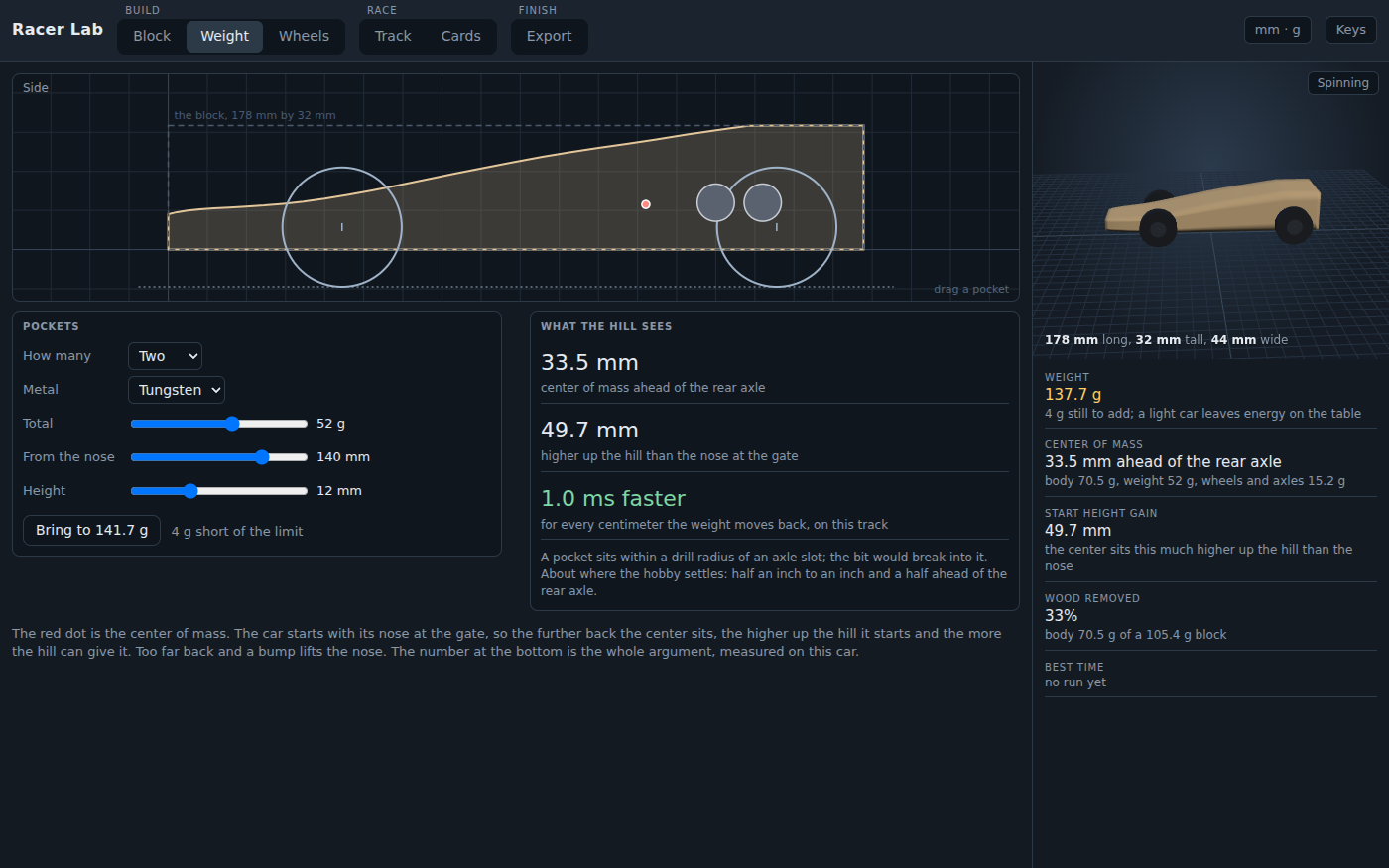Screen dimensions: 1389x868
Task: Select the front pocket circle in the side view
Action: click(x=715, y=202)
